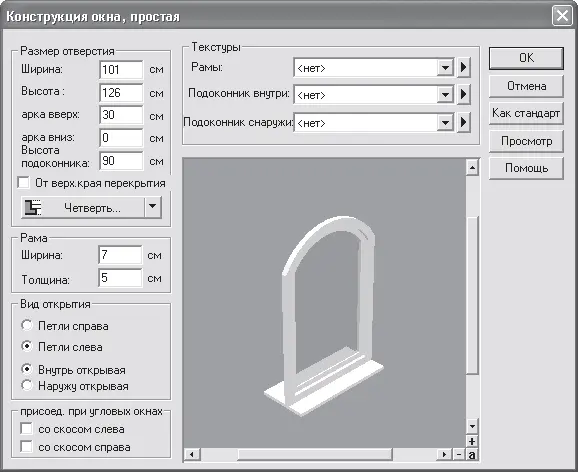Image resolution: width=578 pixels, height=472 pixels.
Task: Check the со скосом слева option
Action: pos(26,428)
